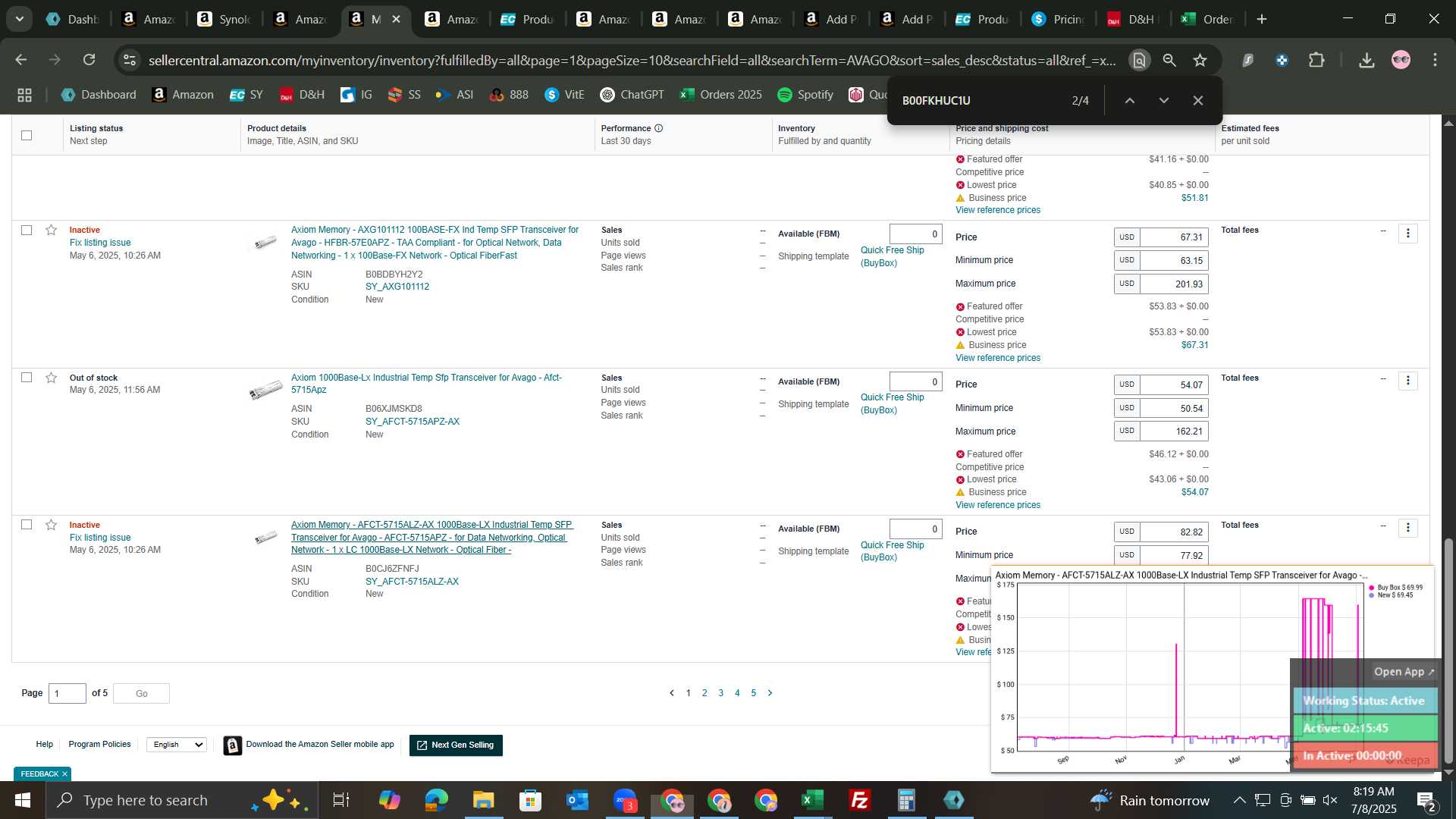Open the Extensions puzzle icon
The width and height of the screenshot is (1456, 819).
pos(1316,60)
